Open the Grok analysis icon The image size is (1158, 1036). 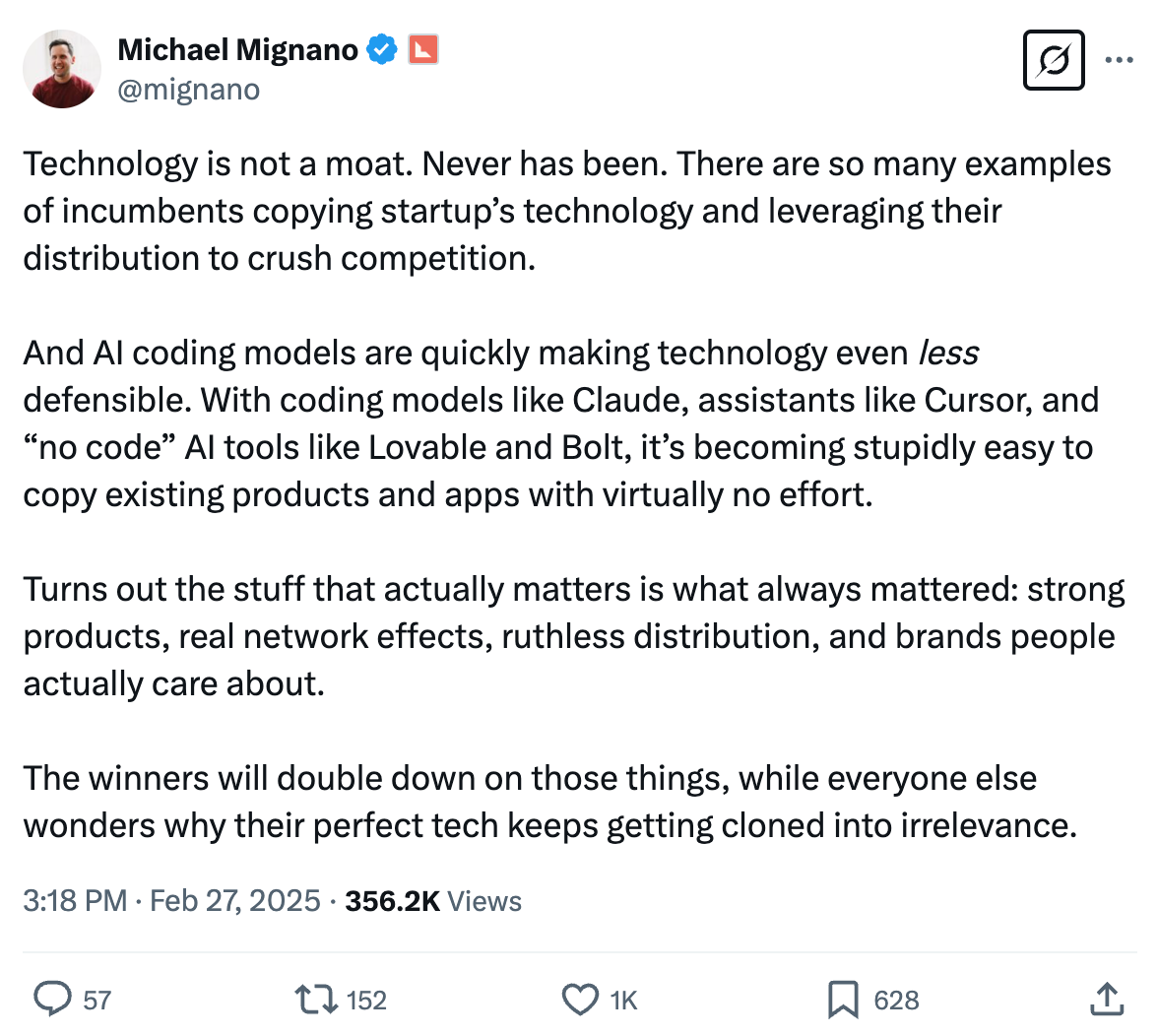coord(1053,60)
